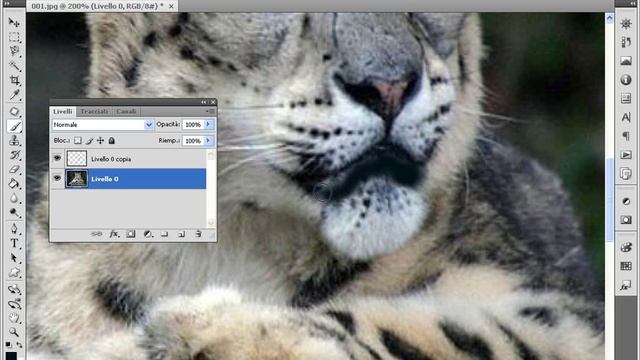Open the Riemp. fill slider arrow
Image resolution: width=640 pixels, height=360 pixels.
[209, 140]
